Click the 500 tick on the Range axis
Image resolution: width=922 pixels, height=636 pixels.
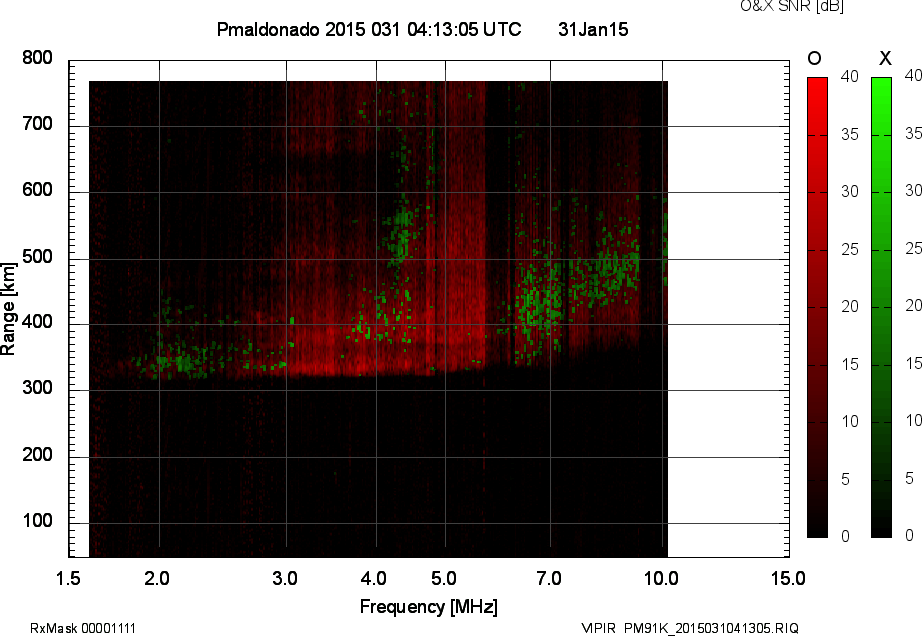[37, 256]
